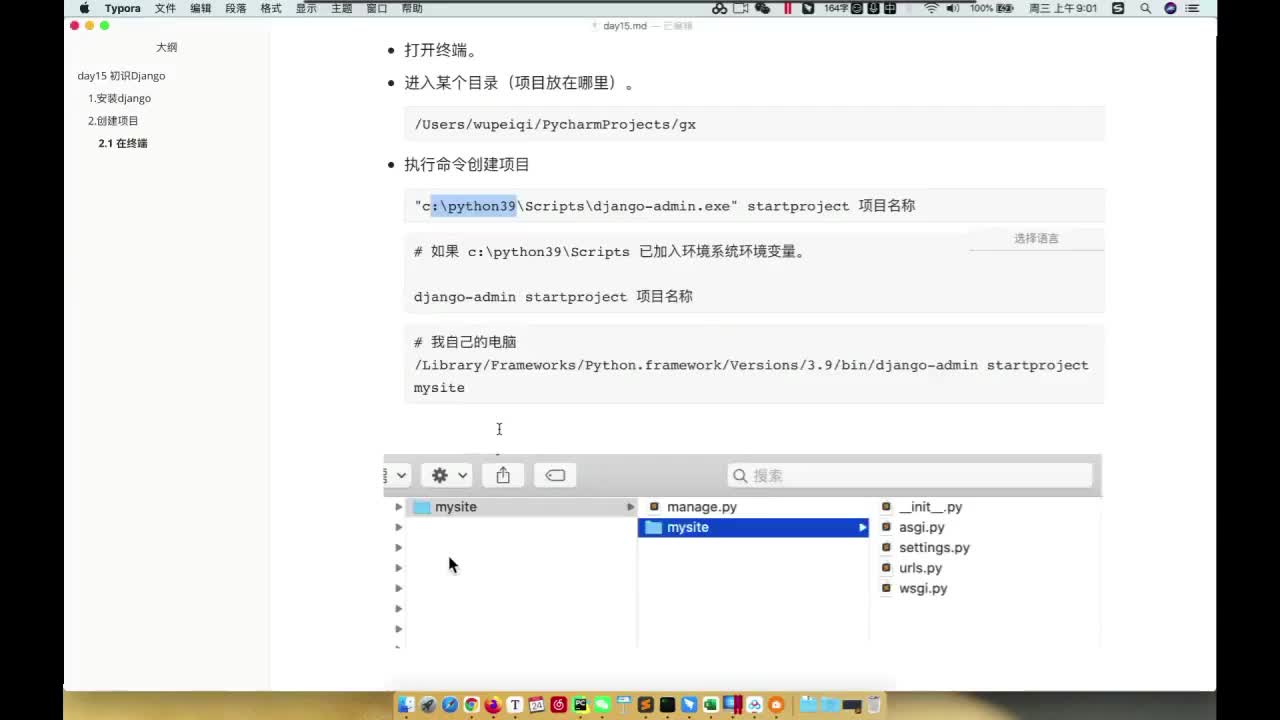Open Keynote from the Dock

click(x=624, y=705)
